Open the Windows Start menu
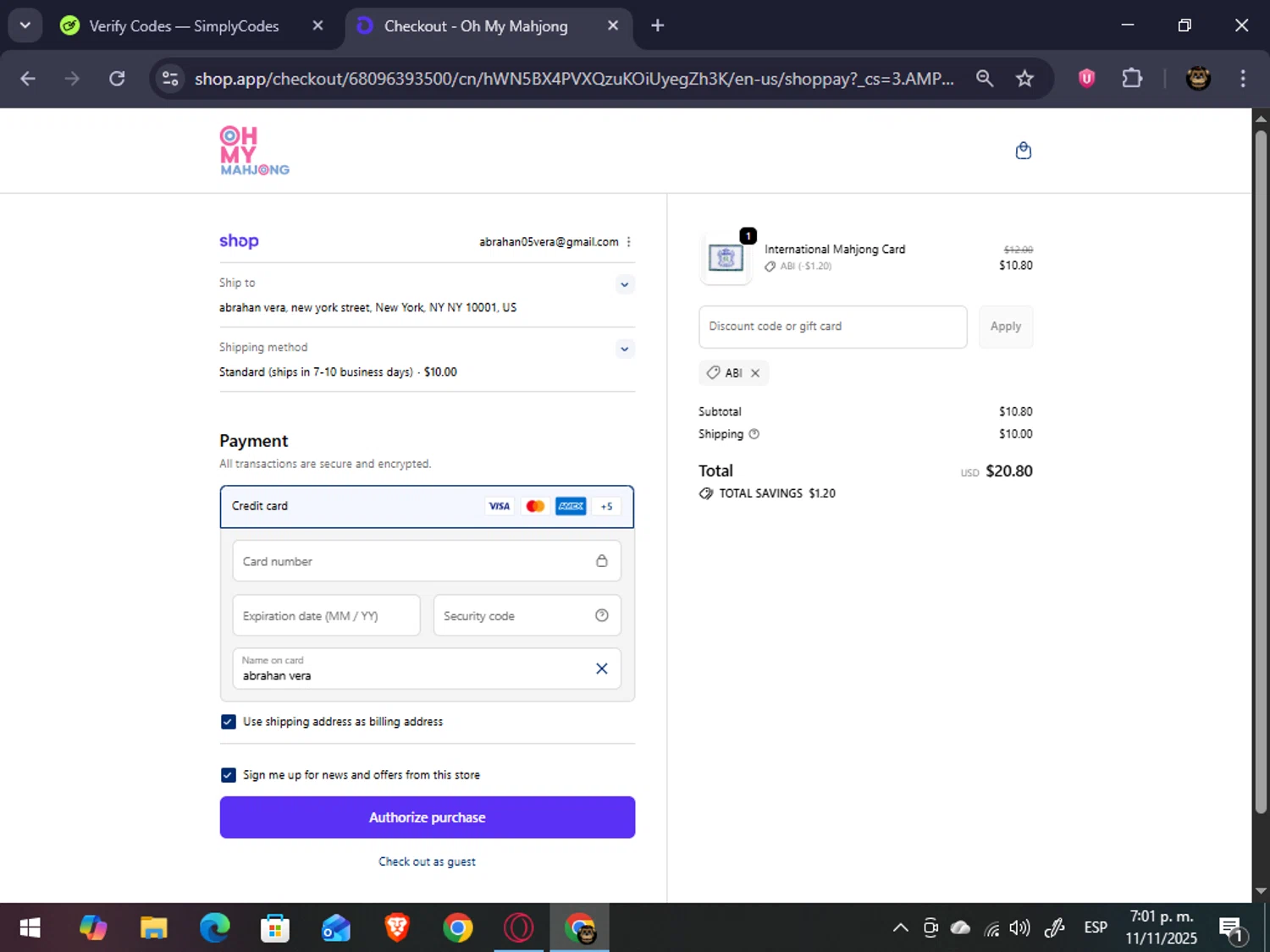The image size is (1270, 952). point(30,928)
